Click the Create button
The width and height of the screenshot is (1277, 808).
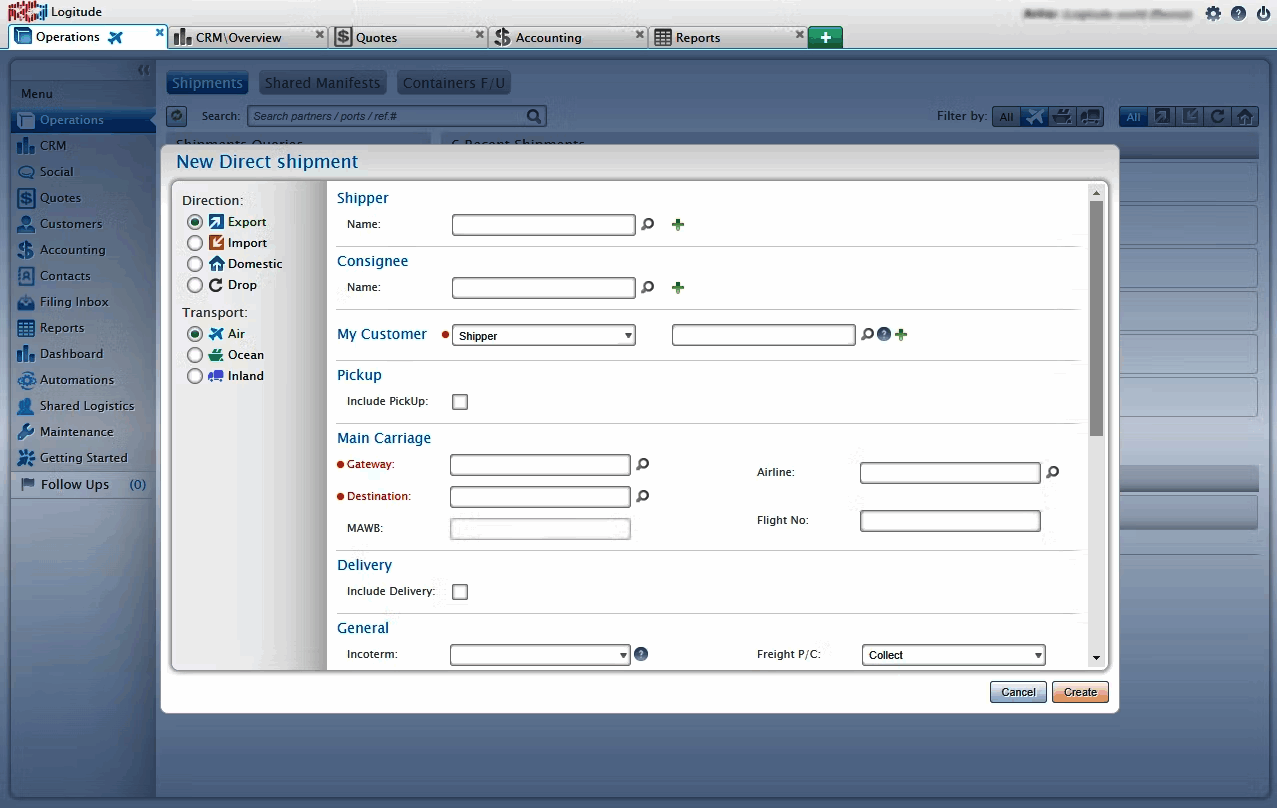(1079, 691)
